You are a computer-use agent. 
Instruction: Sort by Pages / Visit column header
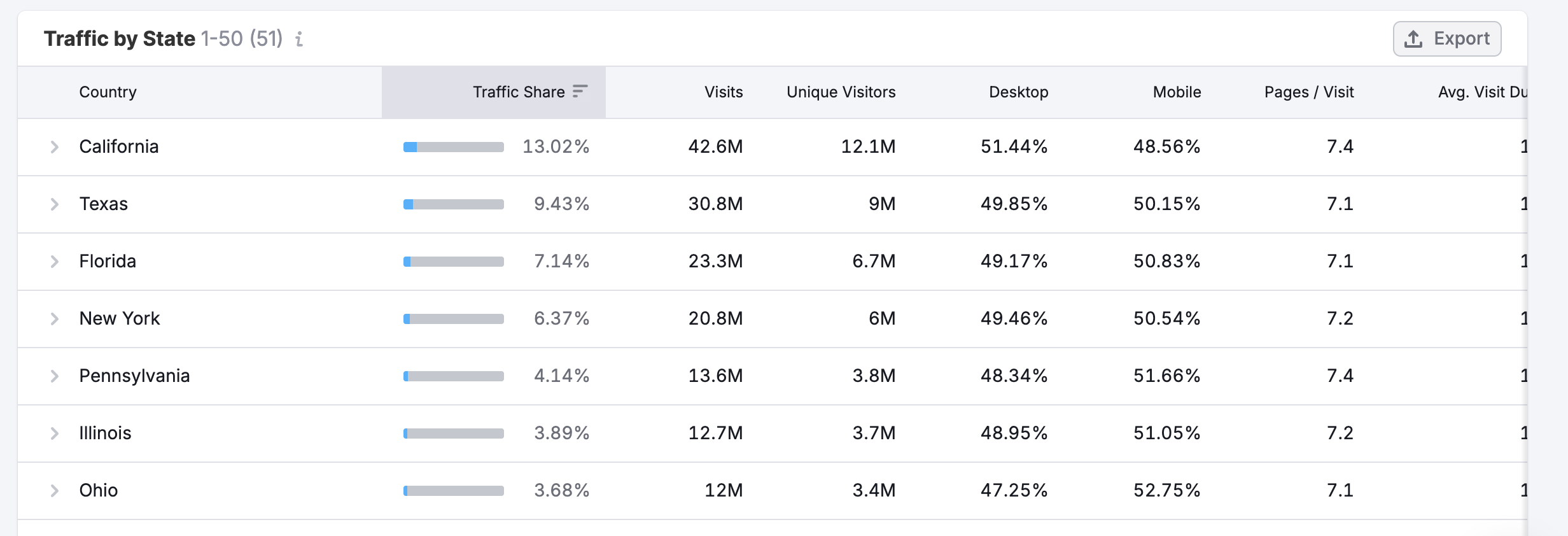1308,92
